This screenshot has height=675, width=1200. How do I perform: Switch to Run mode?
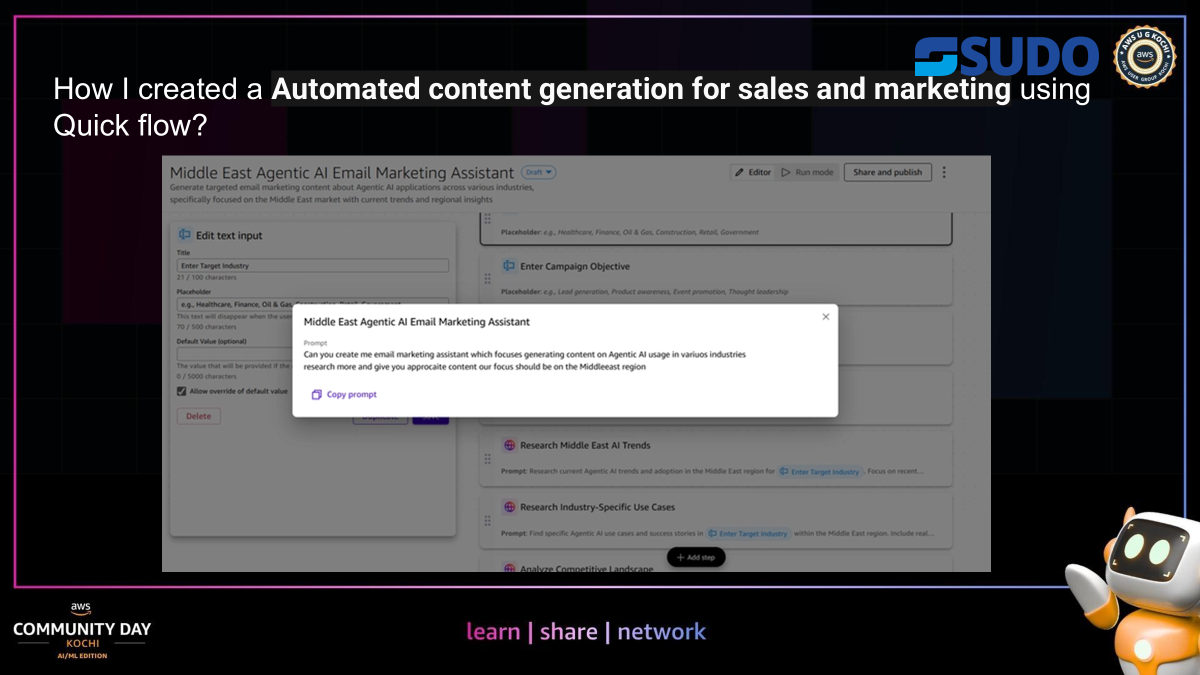(807, 172)
